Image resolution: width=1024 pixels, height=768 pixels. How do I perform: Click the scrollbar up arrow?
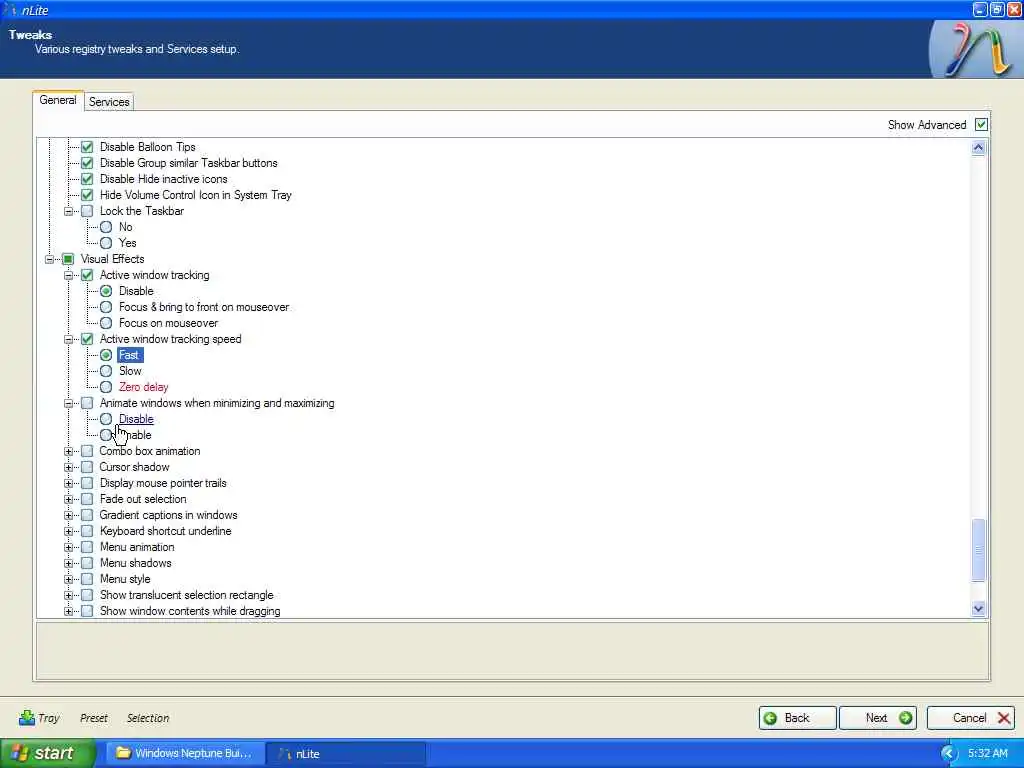click(978, 148)
